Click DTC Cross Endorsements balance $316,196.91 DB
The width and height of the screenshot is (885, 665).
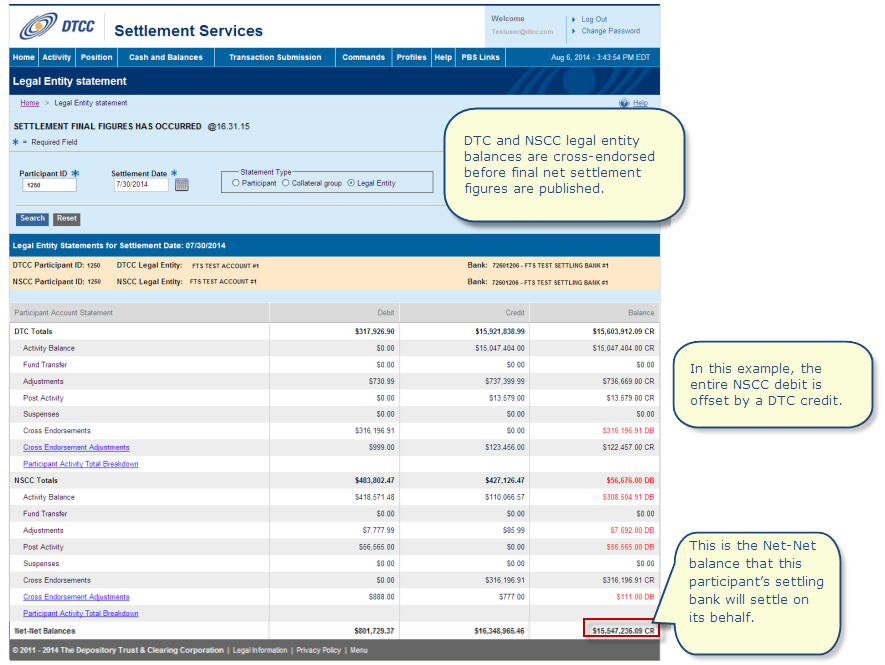(628, 431)
